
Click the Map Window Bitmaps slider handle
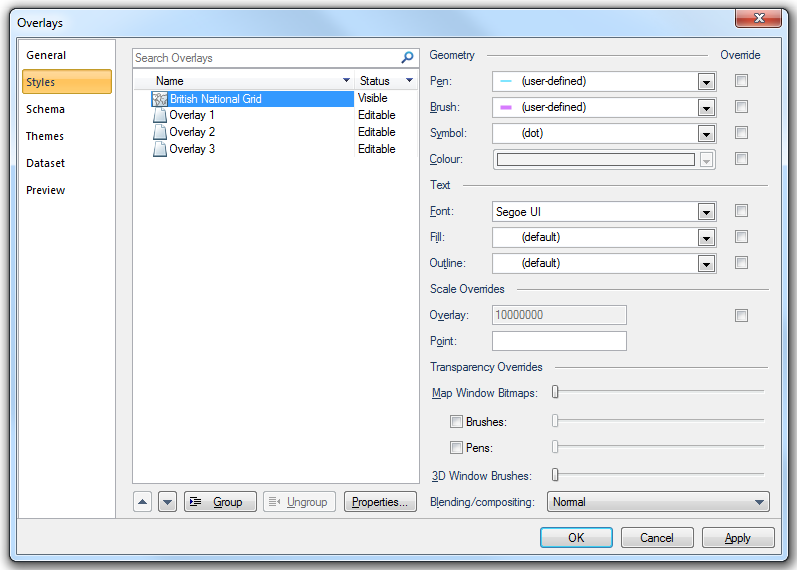click(555, 392)
